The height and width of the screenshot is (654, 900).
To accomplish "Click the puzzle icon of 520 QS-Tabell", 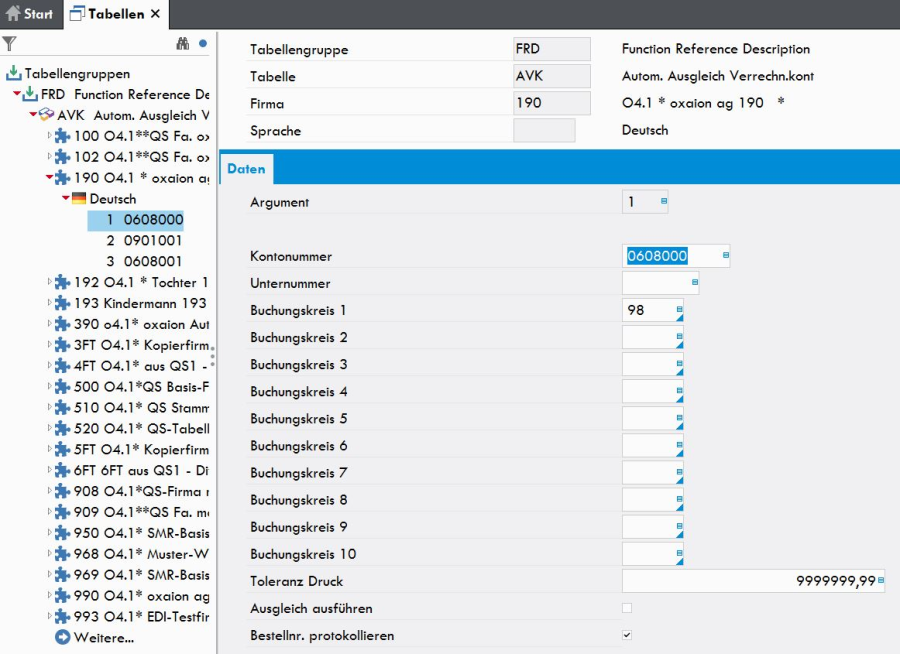I will (x=63, y=428).
